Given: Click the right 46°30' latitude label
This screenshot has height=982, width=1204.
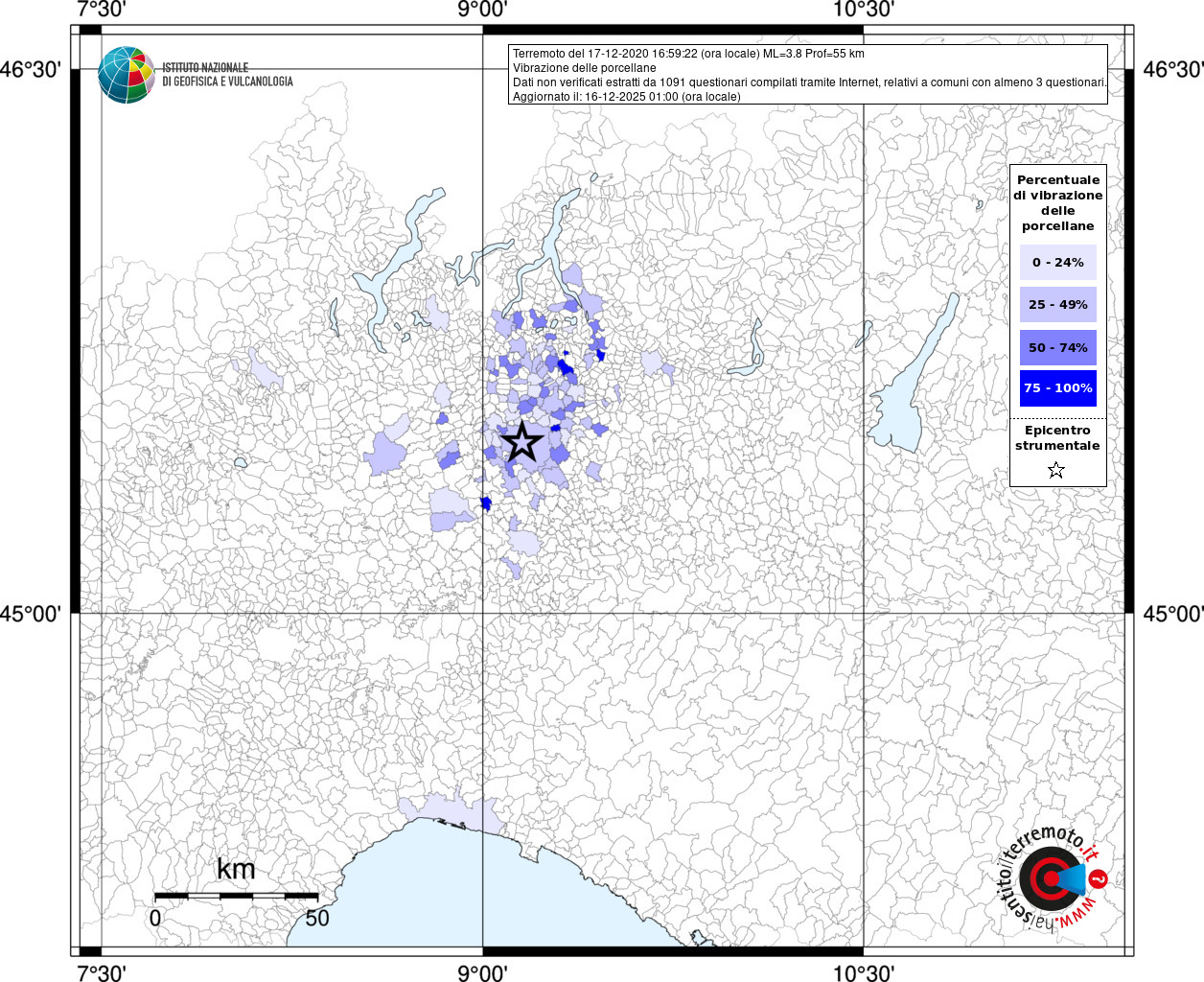Looking at the screenshot, I should [x=1173, y=69].
